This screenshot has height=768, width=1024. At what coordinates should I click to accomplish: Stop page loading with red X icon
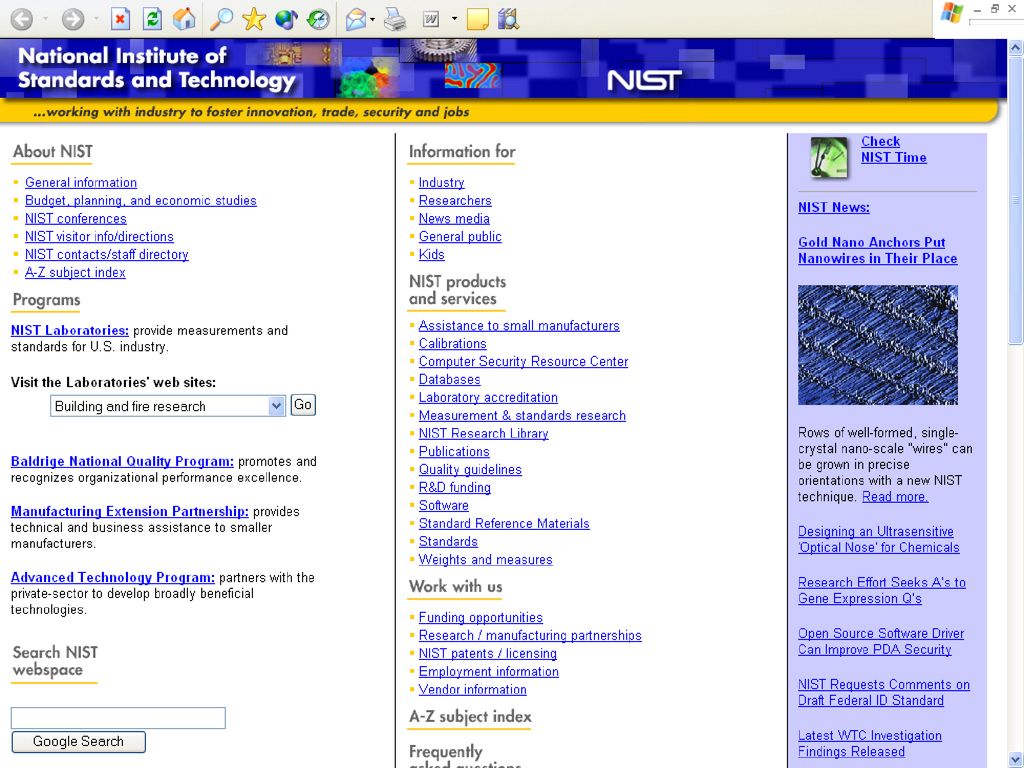pyautogui.click(x=120, y=19)
